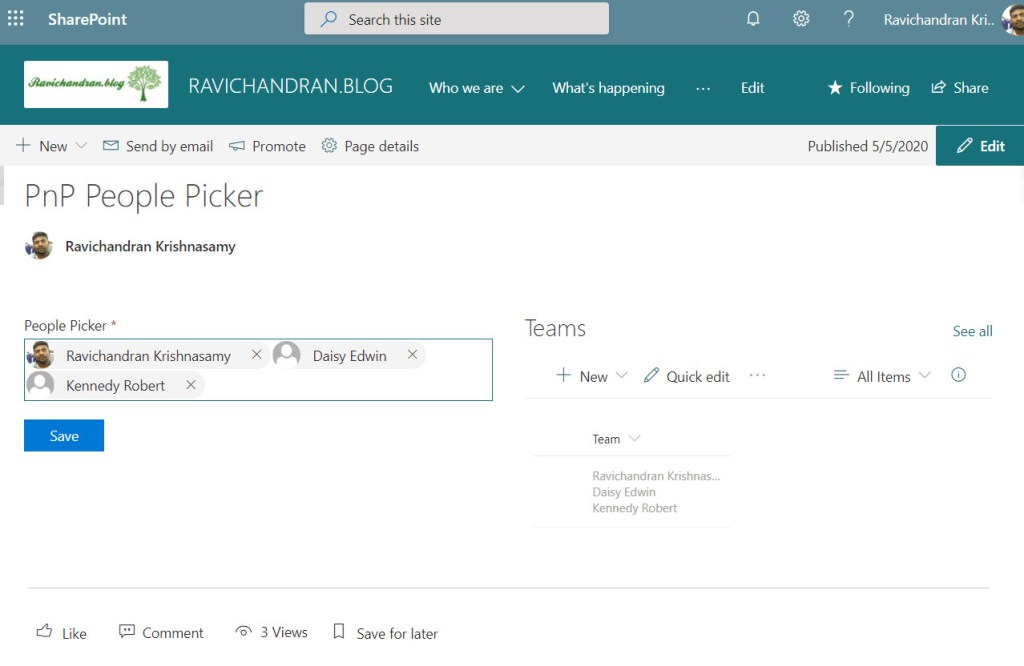Expand the Who we are navigation dropdown
The height and width of the screenshot is (666, 1024).
pos(521,88)
